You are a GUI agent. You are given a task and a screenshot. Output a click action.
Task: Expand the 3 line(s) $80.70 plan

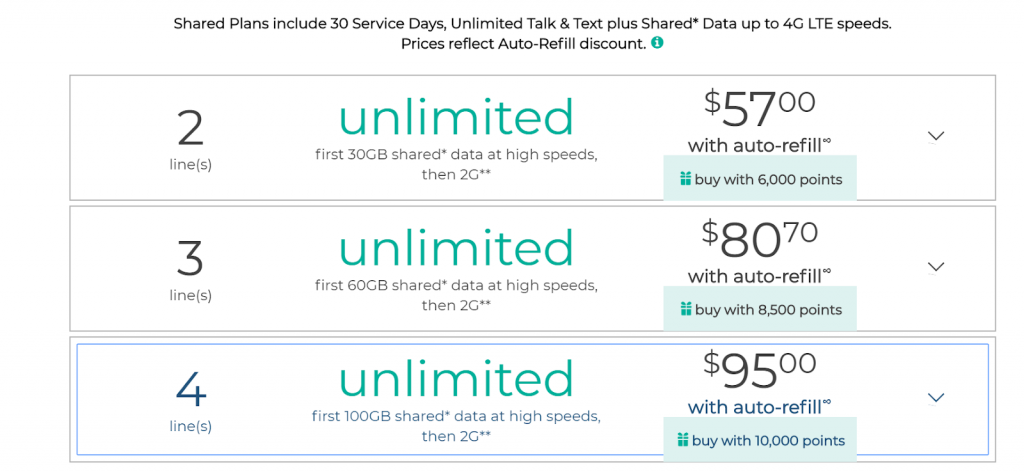coord(936,266)
